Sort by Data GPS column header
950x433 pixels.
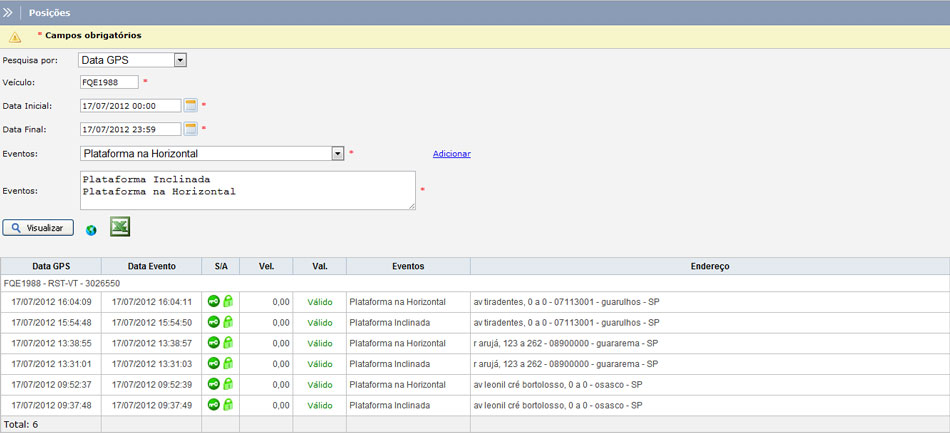pos(50,267)
